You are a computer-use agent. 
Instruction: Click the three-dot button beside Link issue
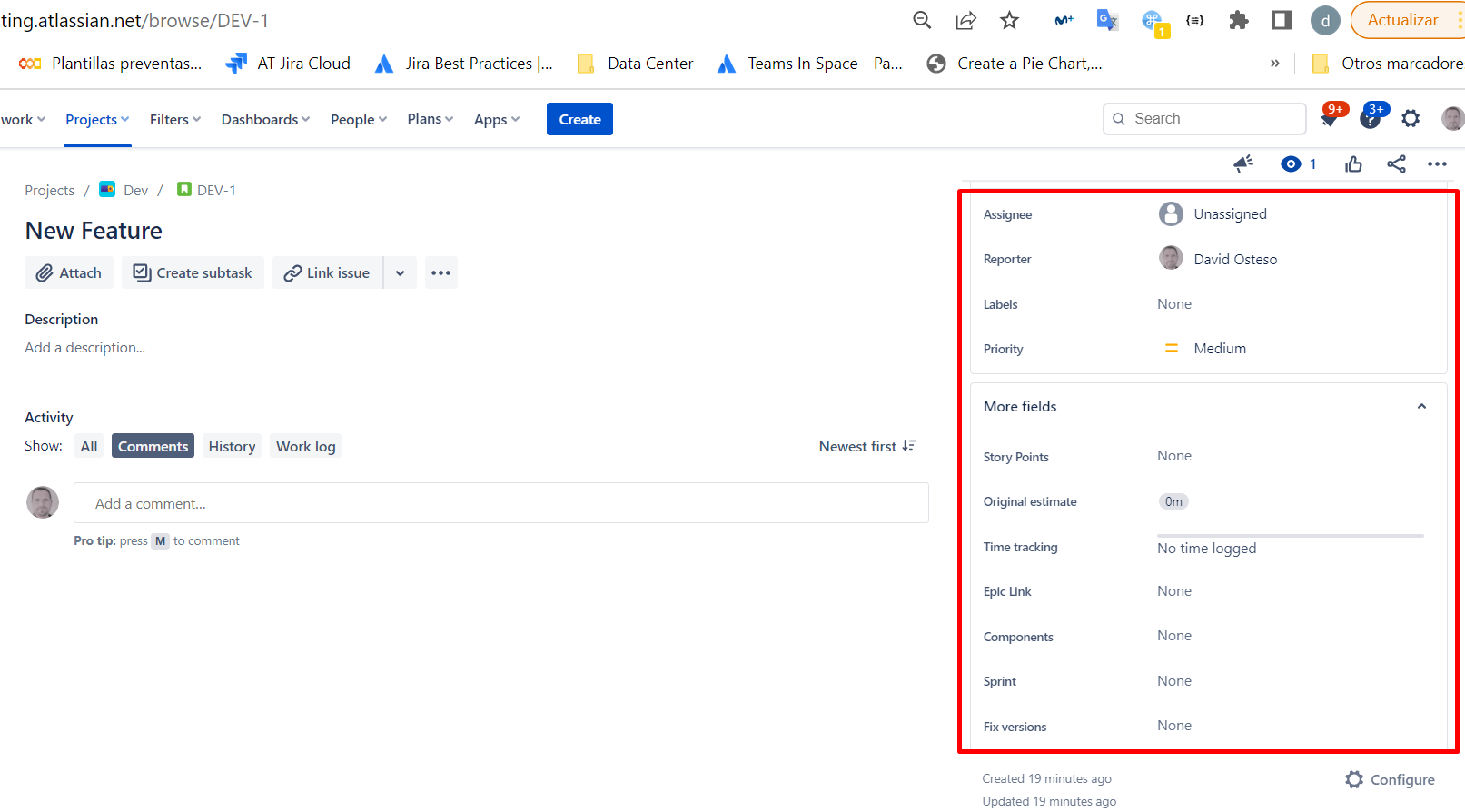click(440, 272)
